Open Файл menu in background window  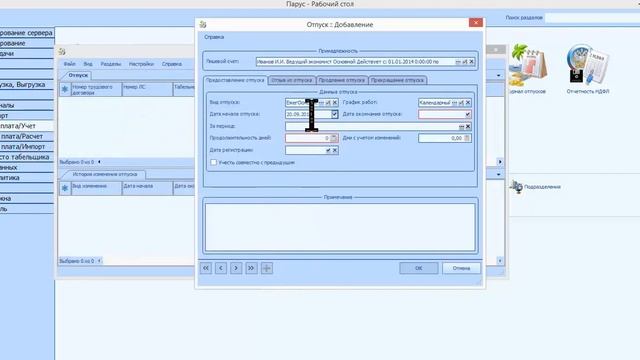(x=69, y=64)
